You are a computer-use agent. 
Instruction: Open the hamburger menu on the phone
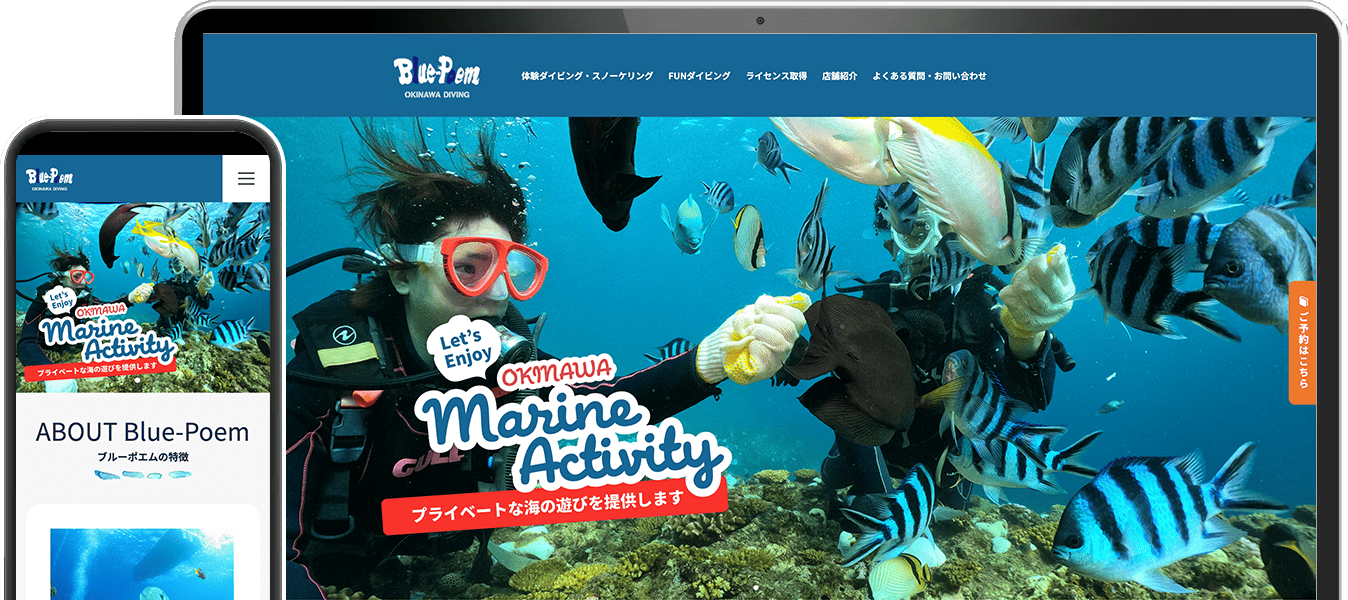246,179
